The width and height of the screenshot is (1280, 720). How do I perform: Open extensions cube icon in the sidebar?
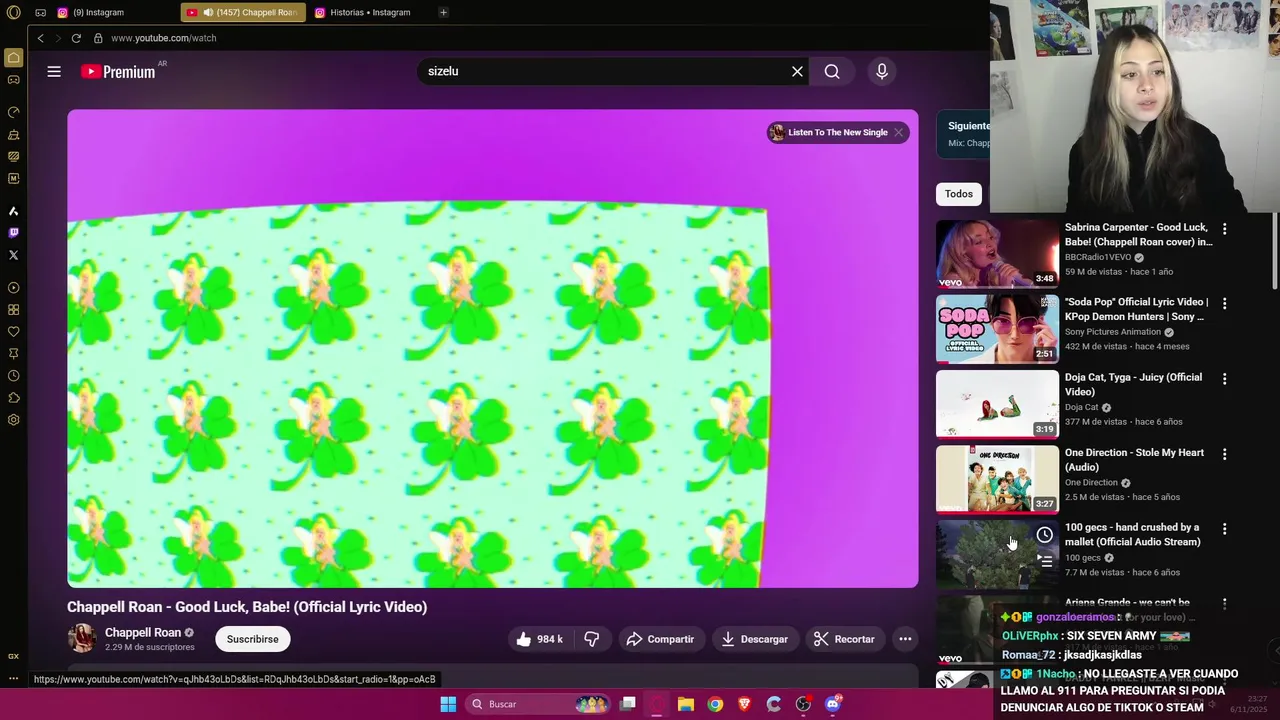[x=13, y=398]
